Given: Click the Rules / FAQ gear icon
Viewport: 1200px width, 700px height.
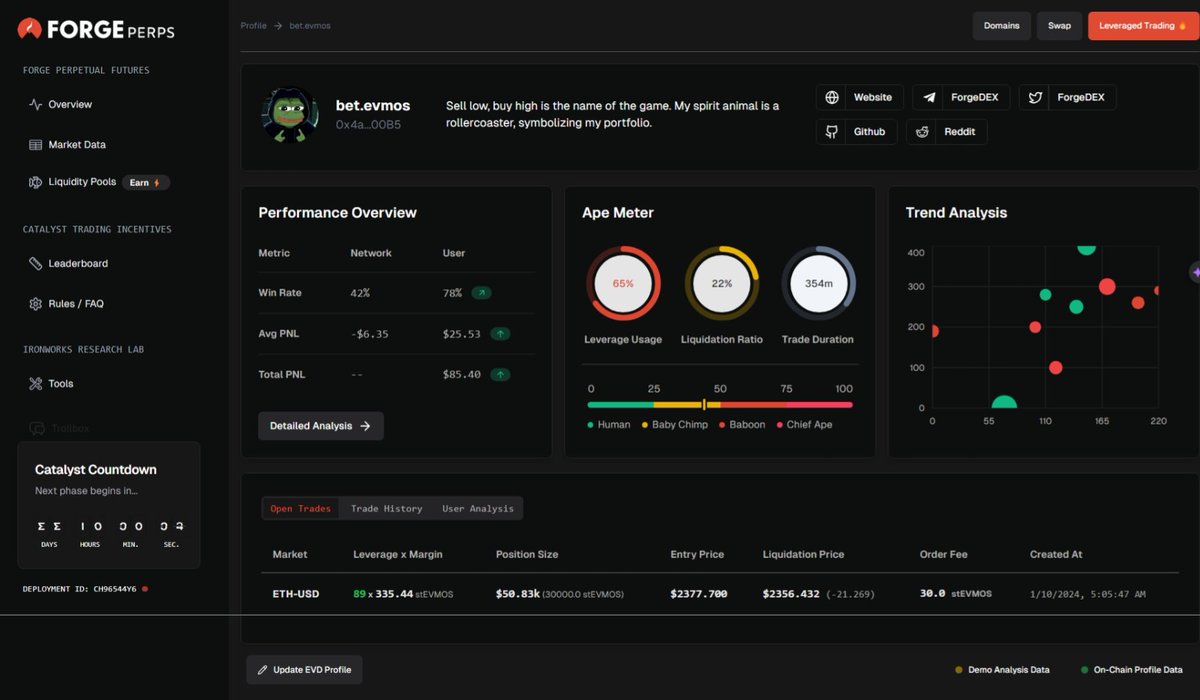Looking at the screenshot, I should point(36,303).
